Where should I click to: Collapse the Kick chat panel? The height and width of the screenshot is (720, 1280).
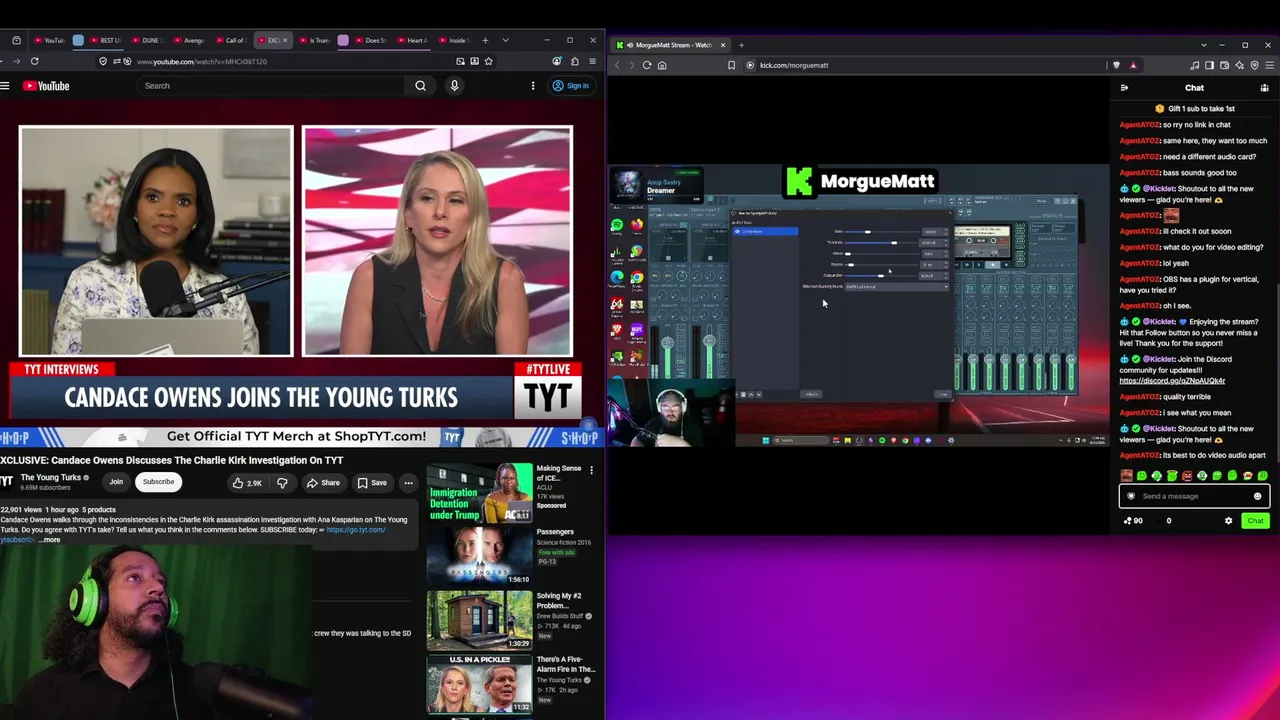[1124, 88]
